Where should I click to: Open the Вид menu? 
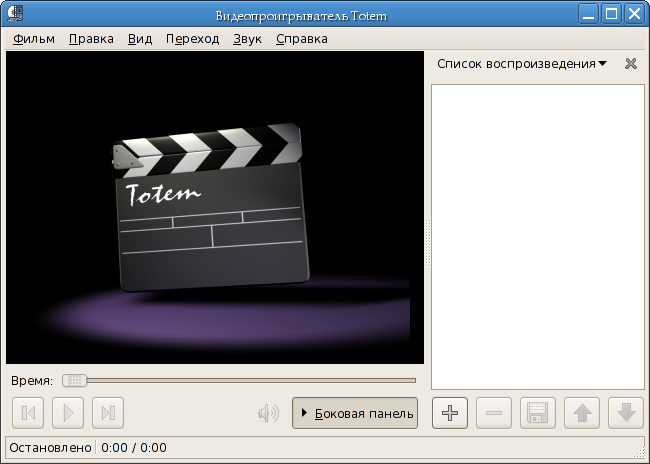(x=140, y=39)
